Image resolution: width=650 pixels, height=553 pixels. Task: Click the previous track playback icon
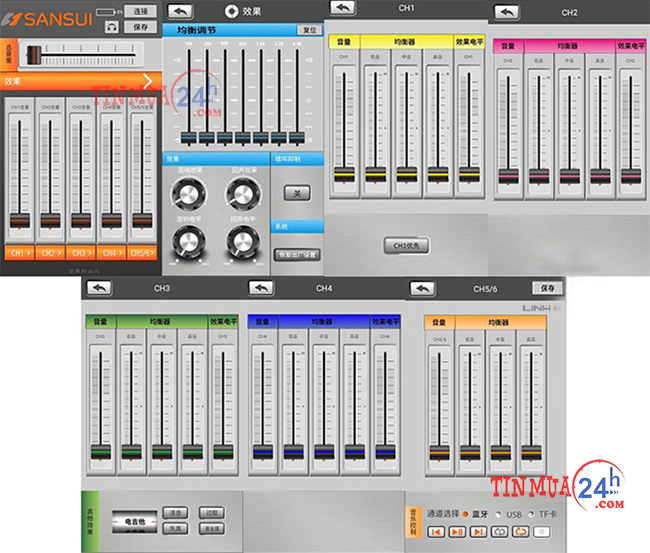[436, 531]
